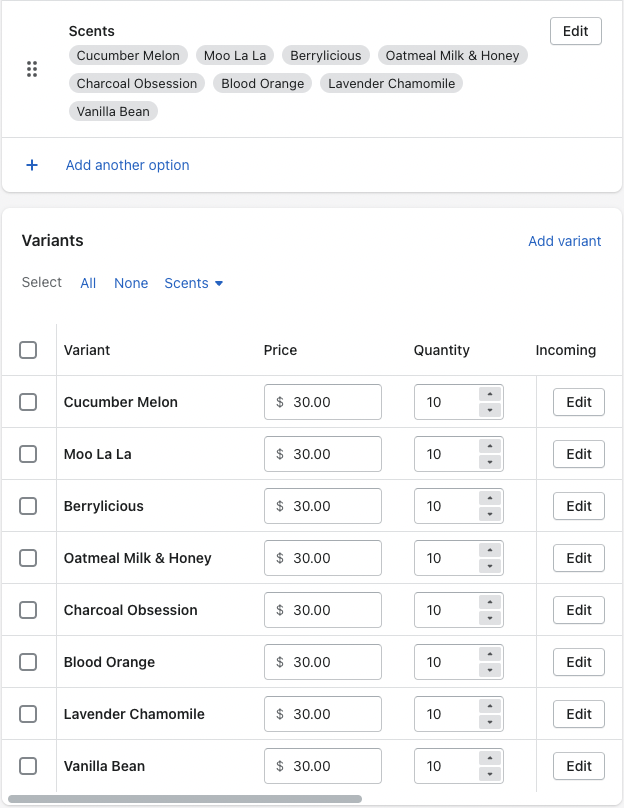Click the decrement arrow for Berrylicious quantity
The width and height of the screenshot is (624, 808).
click(489, 512)
